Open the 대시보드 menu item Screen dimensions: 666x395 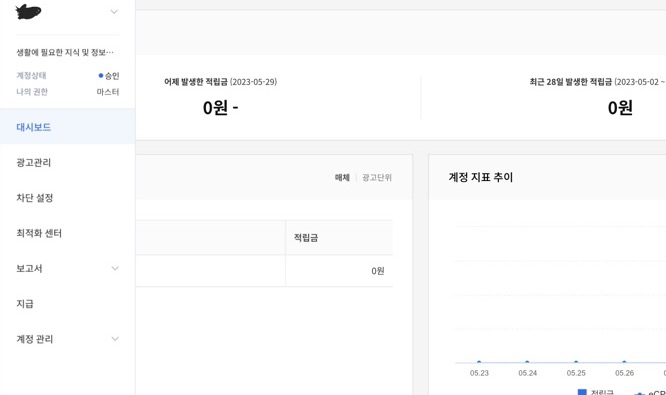coord(68,127)
